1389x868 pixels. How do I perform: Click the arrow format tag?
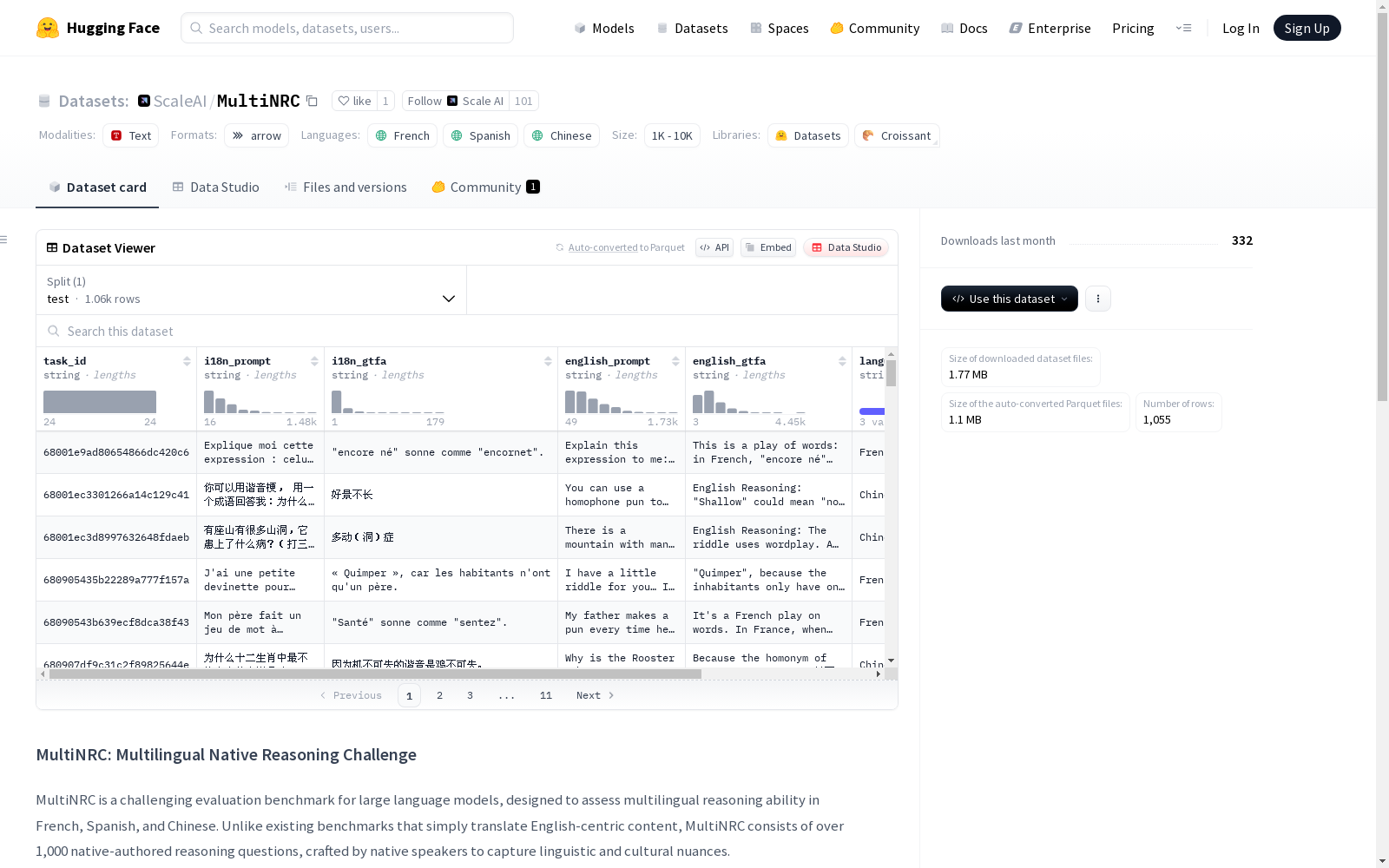tap(257, 135)
